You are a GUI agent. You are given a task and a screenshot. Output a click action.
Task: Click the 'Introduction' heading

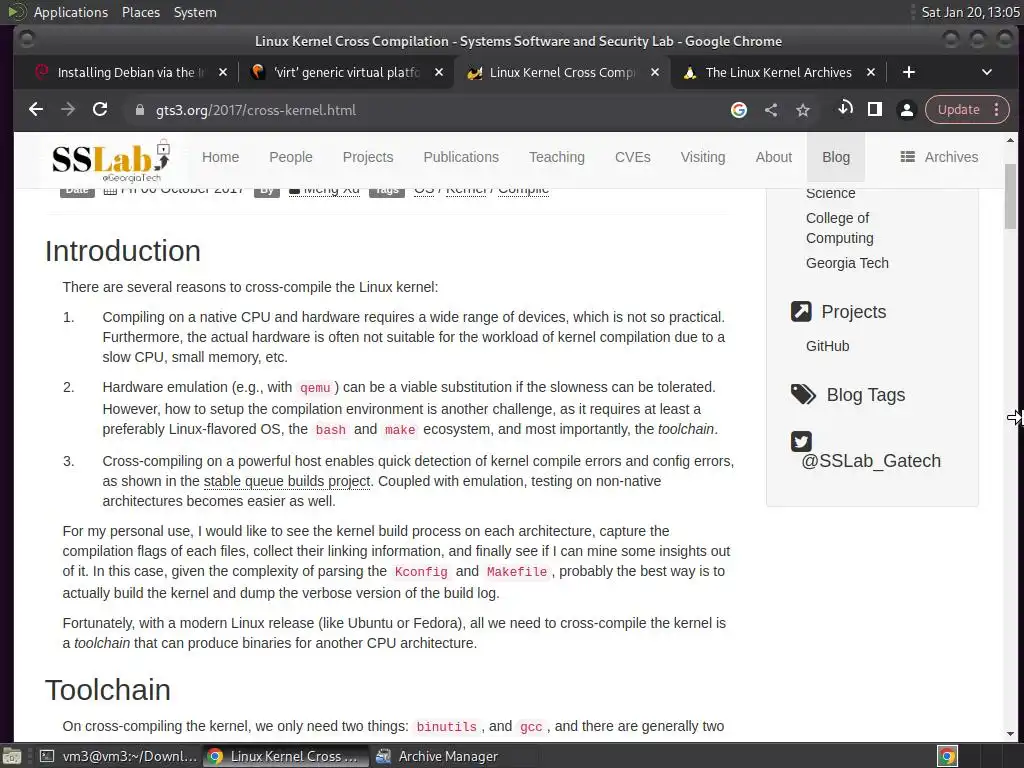pyautogui.click(x=123, y=251)
